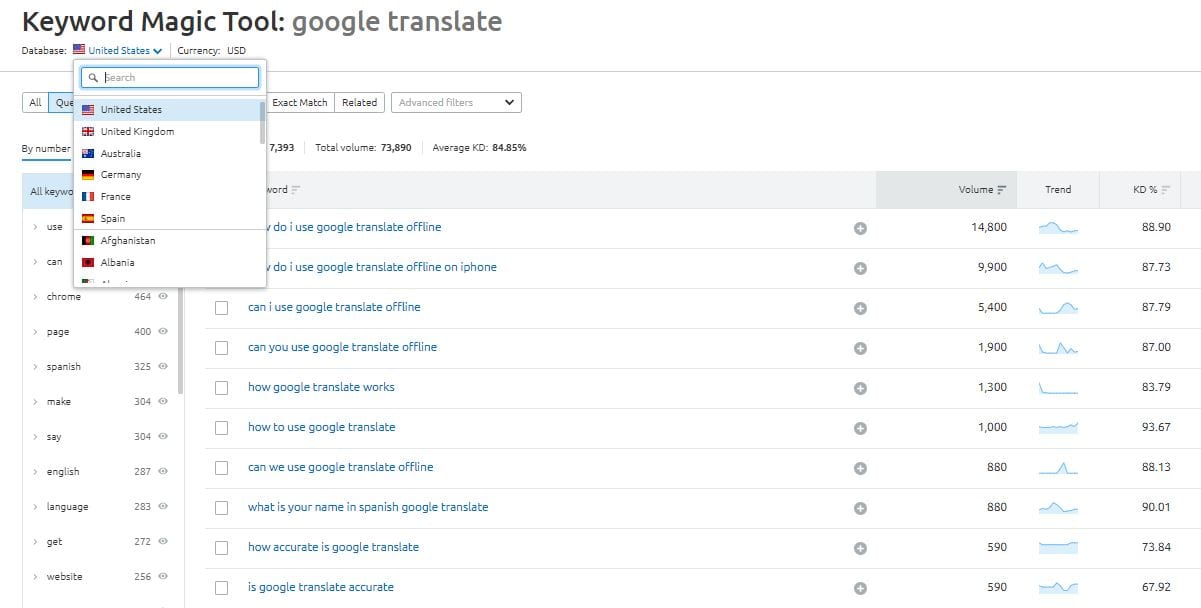Click country list scrollbar in dropdown
This screenshot has width=1201, height=608.
click(x=263, y=122)
